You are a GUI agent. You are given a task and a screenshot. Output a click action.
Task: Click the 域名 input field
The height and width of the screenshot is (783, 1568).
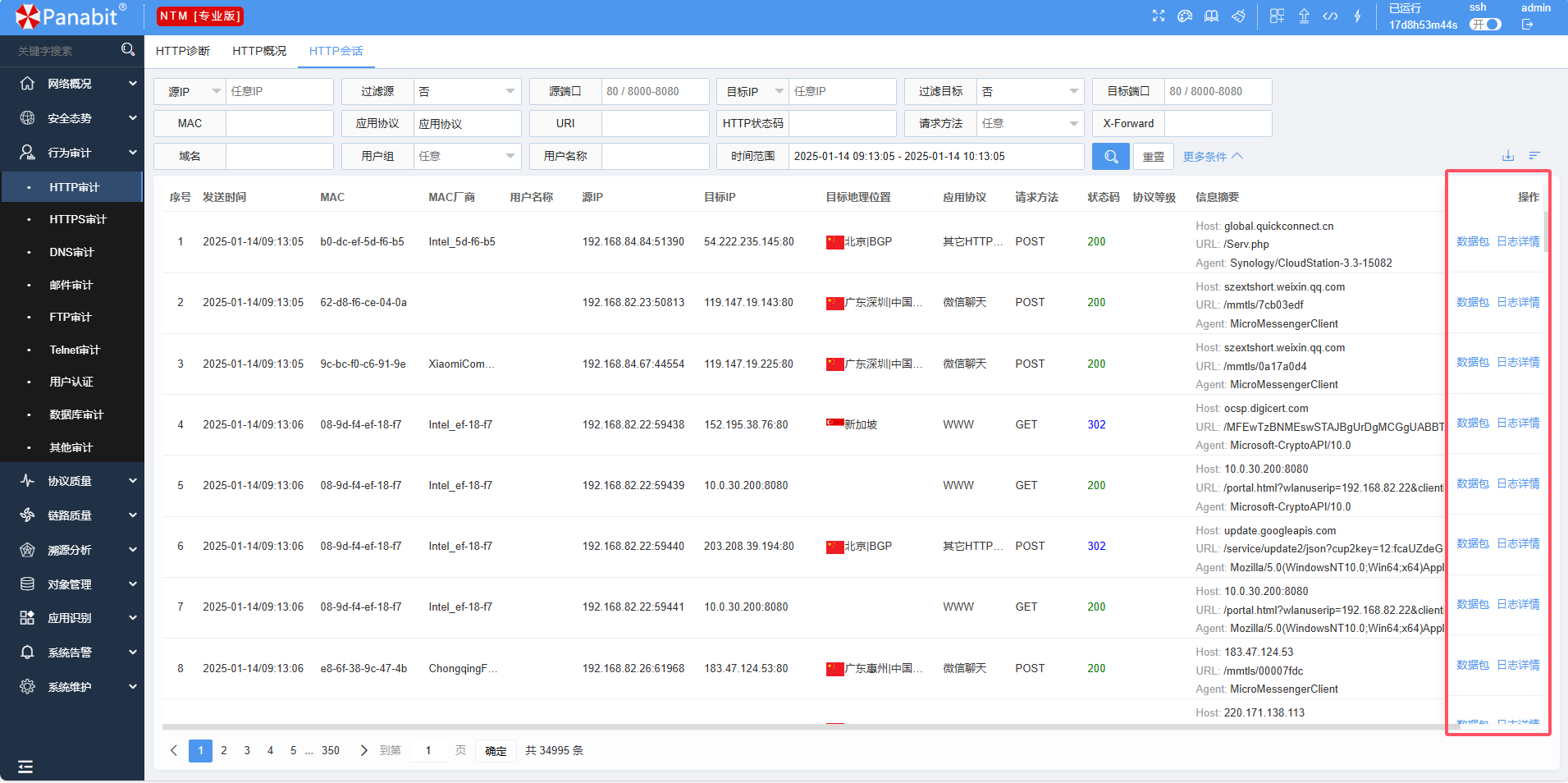[279, 156]
